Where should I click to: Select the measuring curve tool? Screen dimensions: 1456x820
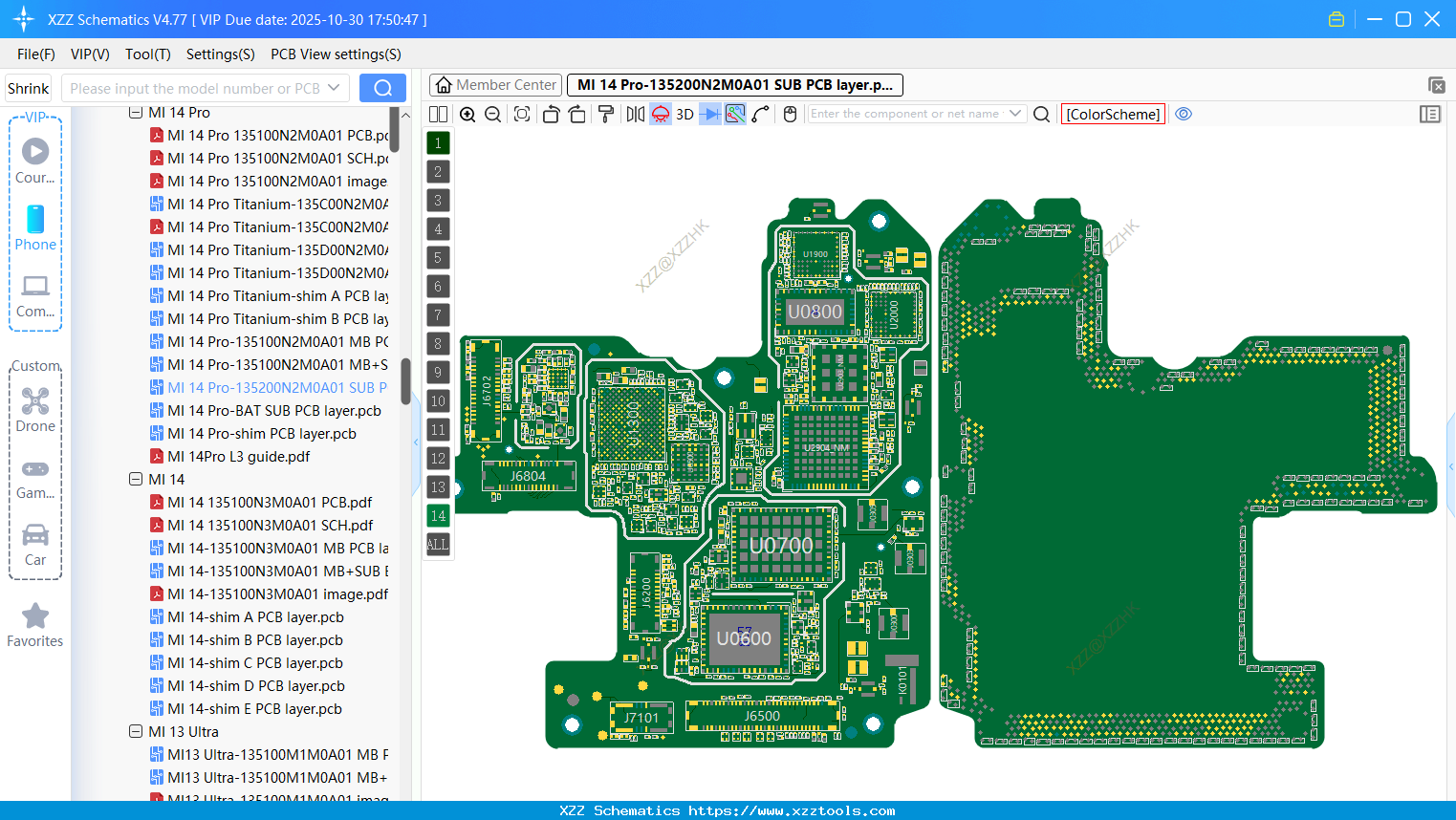(x=760, y=113)
